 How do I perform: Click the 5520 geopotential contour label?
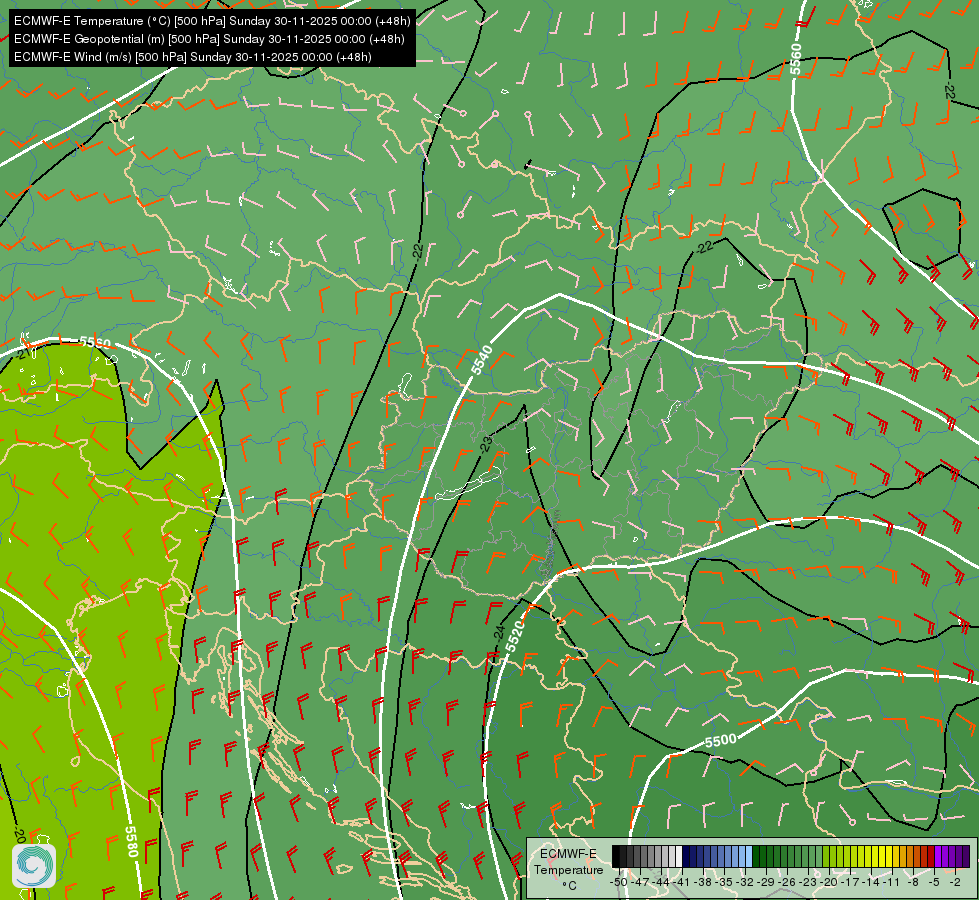click(x=516, y=636)
